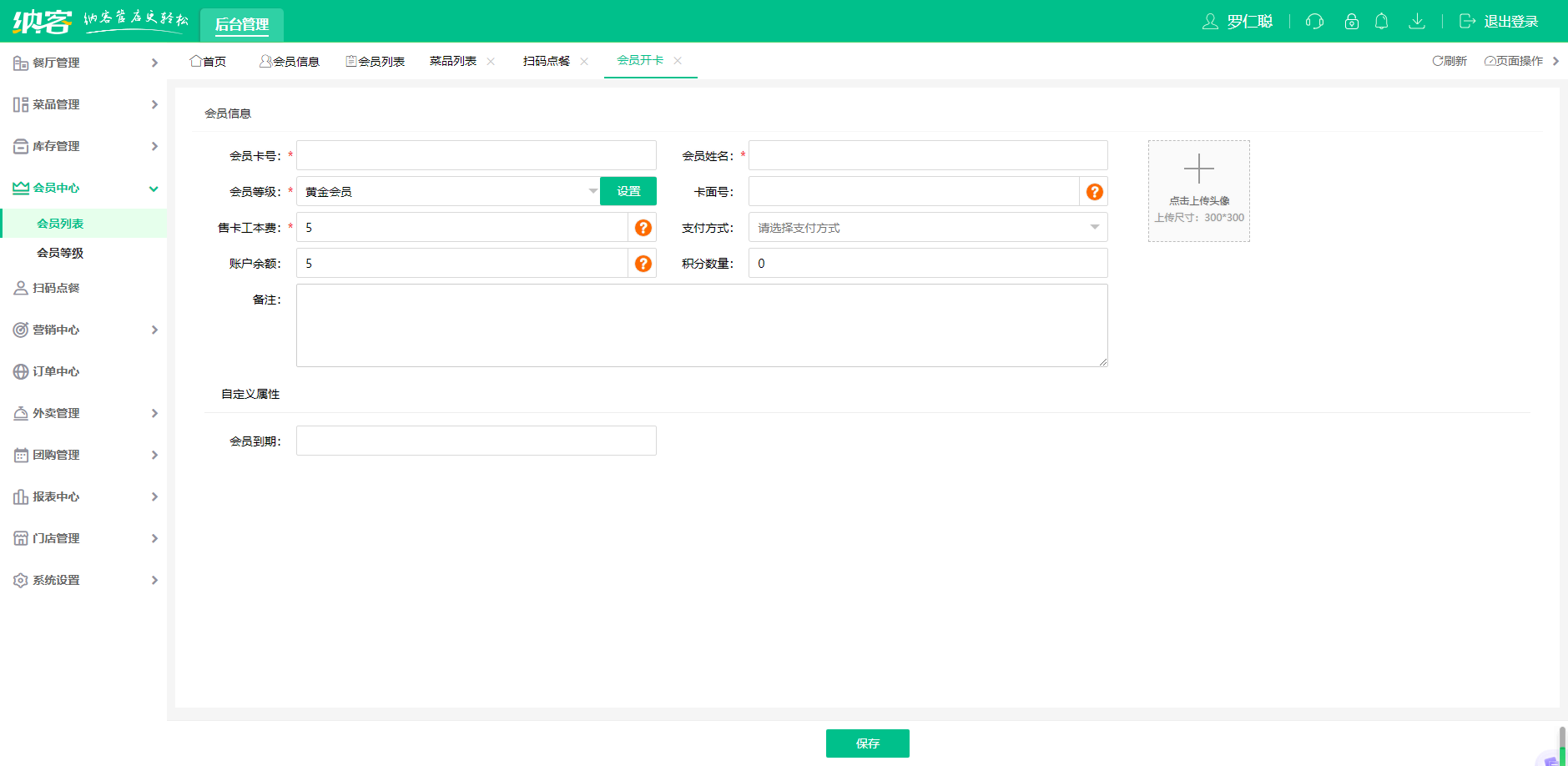1568x766 pixels.
Task: Click help icon beside 账户余额 field
Action: tap(643, 264)
